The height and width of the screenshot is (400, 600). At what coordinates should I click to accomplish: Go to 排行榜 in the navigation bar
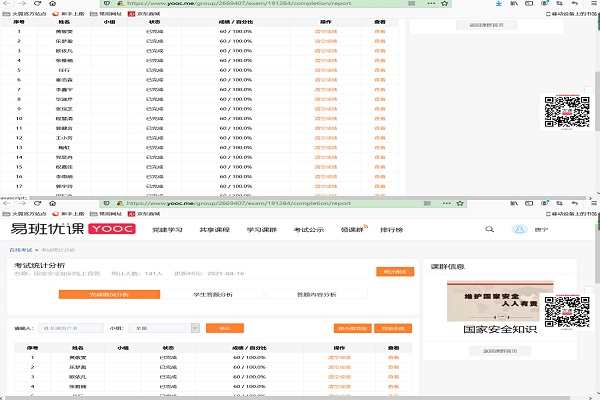click(393, 229)
